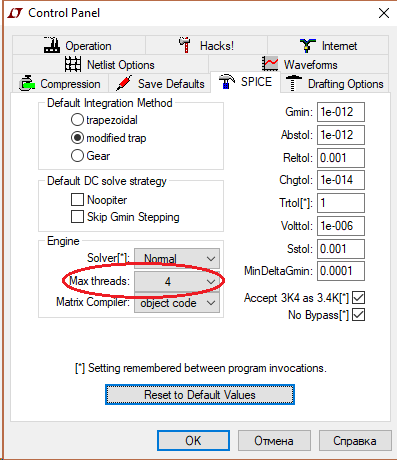This screenshot has height=460, width=397.
Task: Click the Drafting Options T-square icon
Action: 293,83
